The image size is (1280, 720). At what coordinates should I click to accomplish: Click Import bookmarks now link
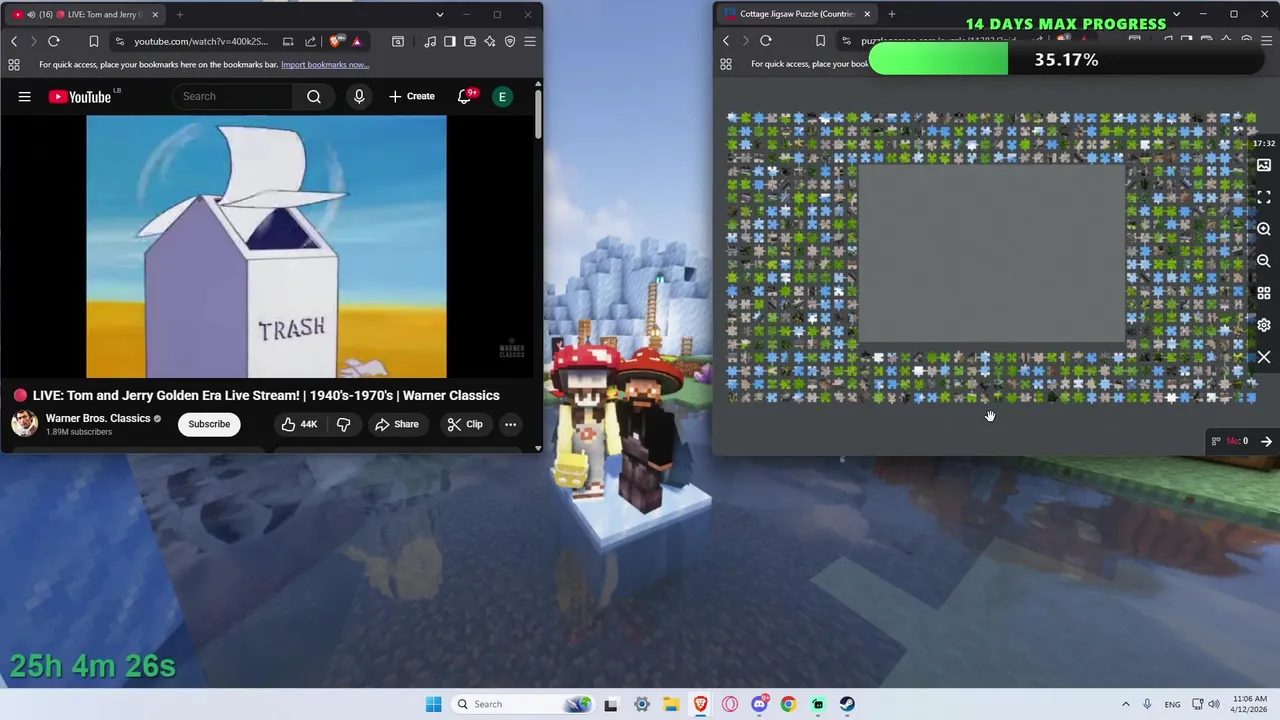[x=325, y=65]
